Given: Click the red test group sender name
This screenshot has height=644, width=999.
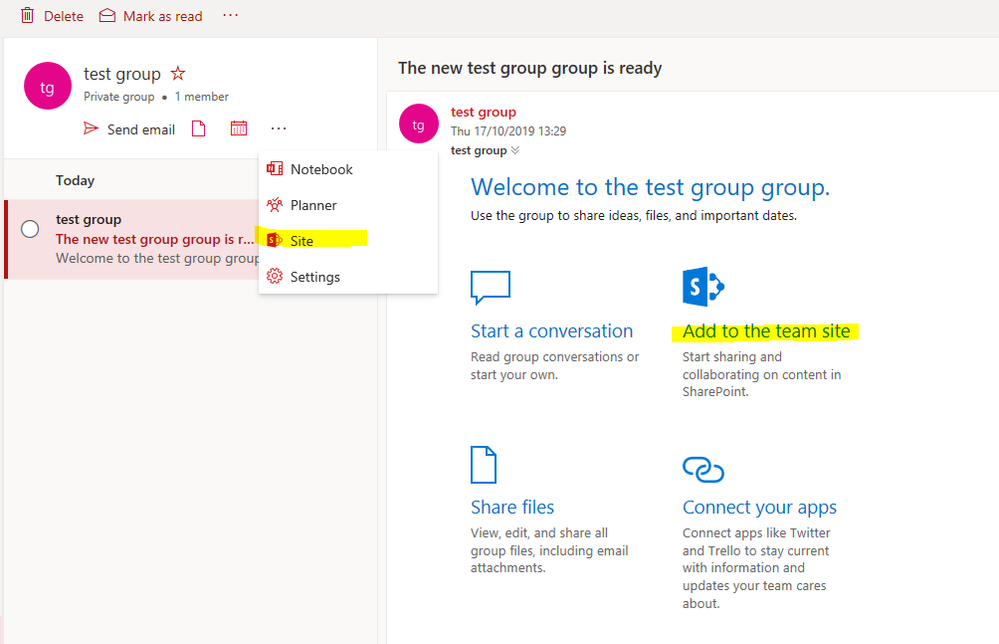Looking at the screenshot, I should (x=484, y=112).
